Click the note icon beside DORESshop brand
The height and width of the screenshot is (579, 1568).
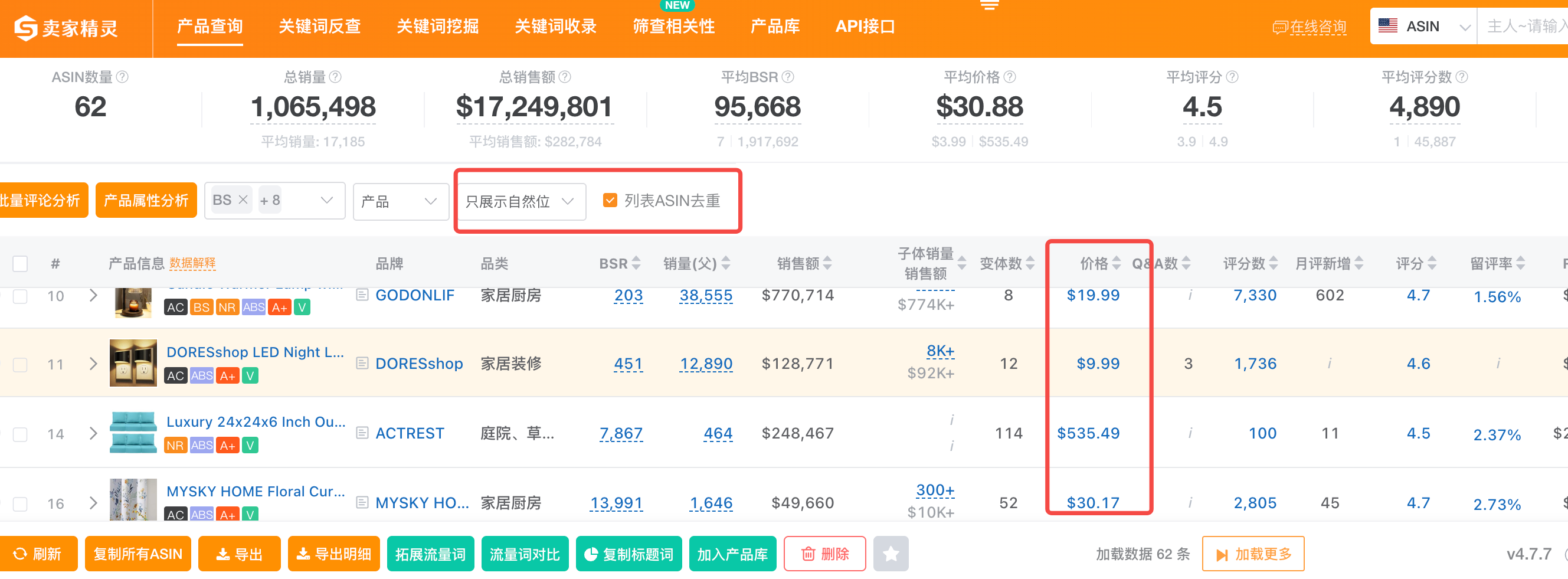(x=362, y=364)
